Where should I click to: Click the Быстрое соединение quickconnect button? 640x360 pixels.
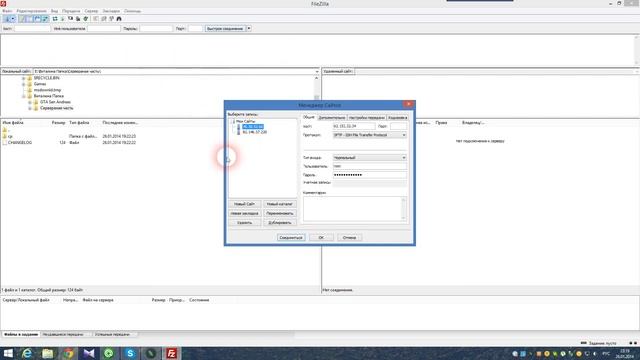tap(225, 29)
